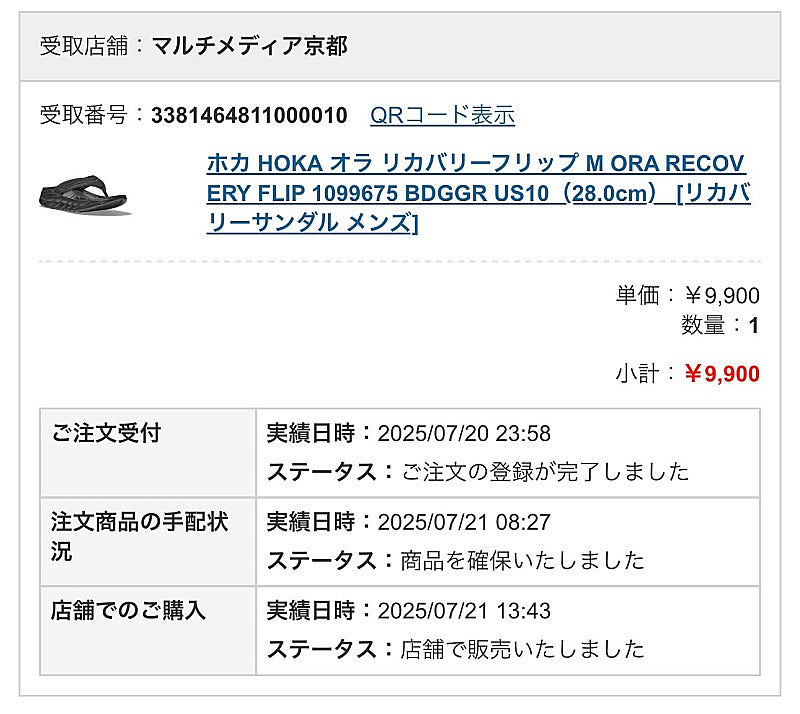Image resolution: width=800 pixels, height=714 pixels.
Task: Click the black sandal product thumbnail
Action: click(84, 194)
